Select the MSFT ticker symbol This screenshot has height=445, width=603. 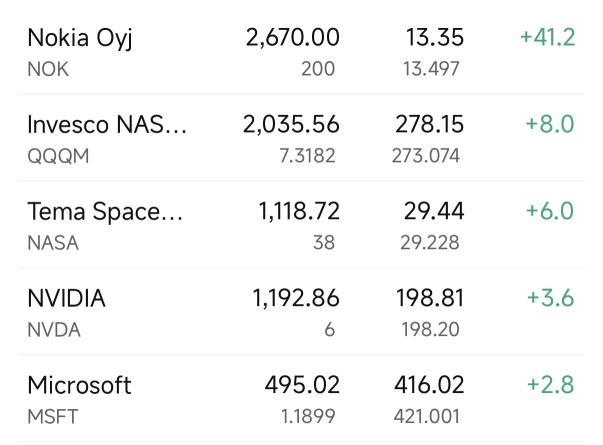53,417
